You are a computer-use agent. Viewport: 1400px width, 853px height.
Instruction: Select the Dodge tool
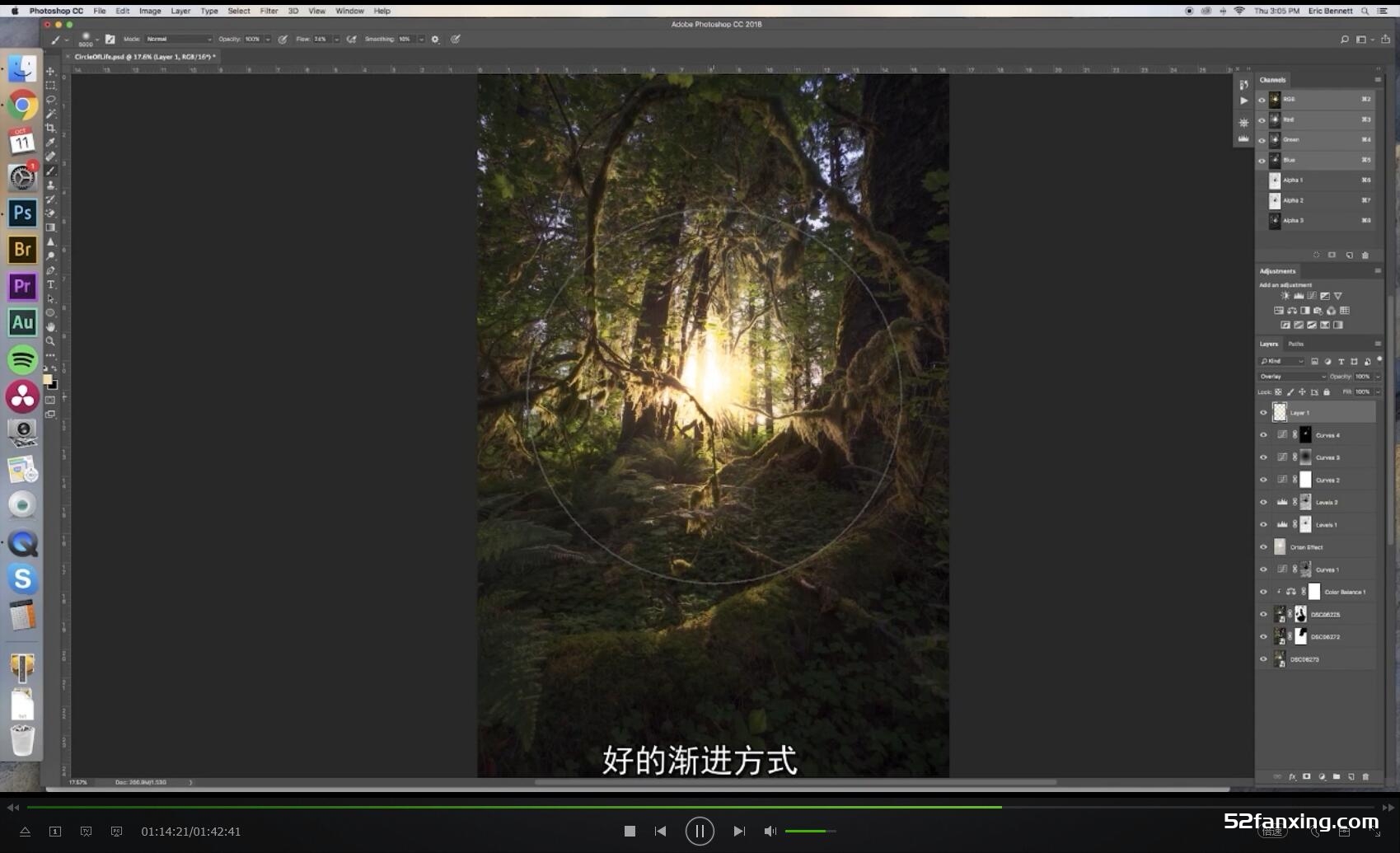pyautogui.click(x=50, y=256)
